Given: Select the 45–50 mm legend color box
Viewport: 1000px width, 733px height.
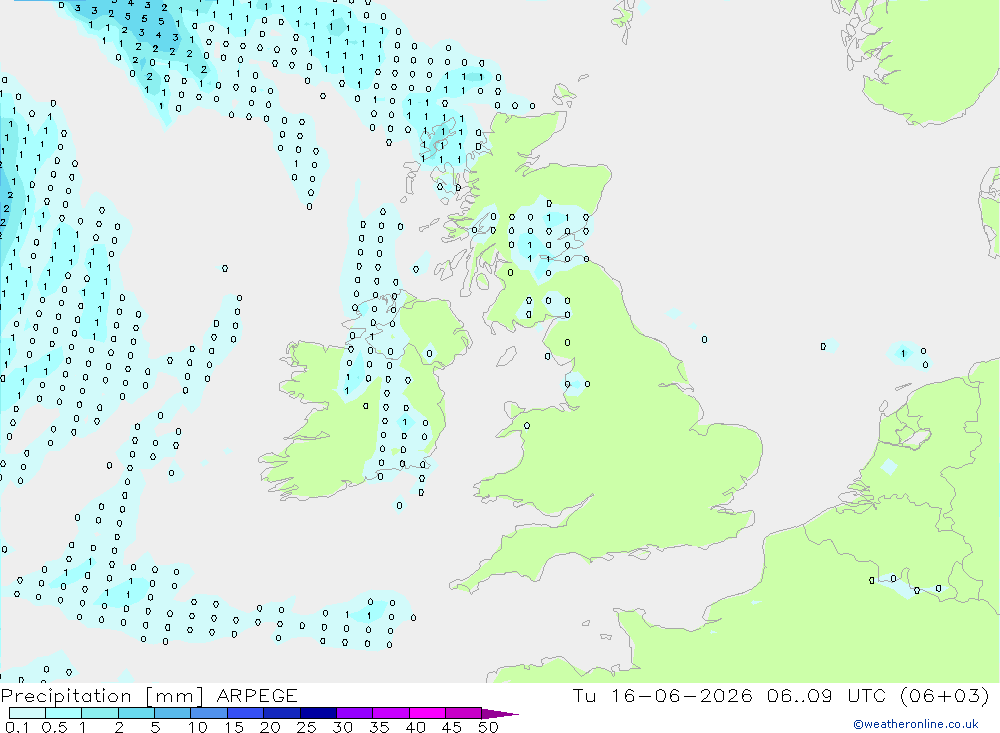Looking at the screenshot, I should [x=464, y=713].
